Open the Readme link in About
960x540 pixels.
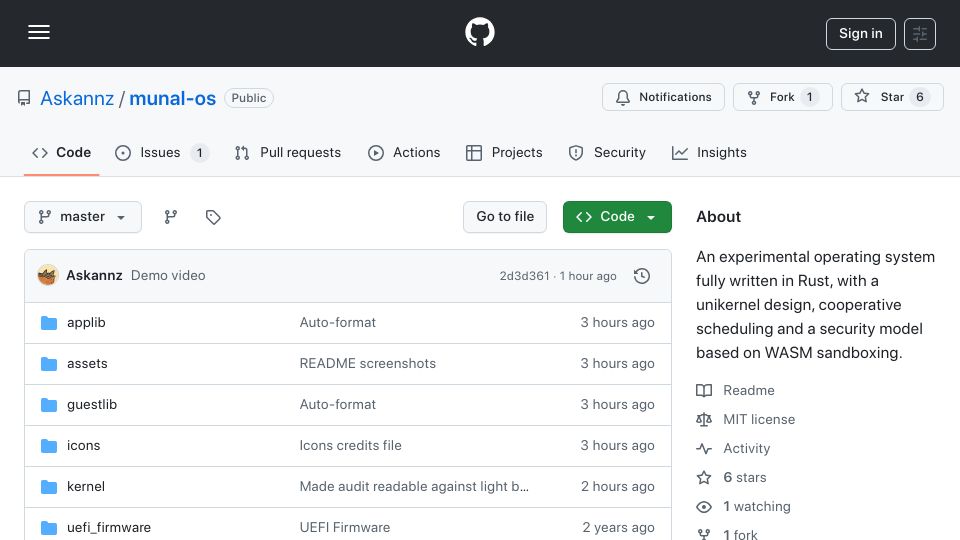749,391
